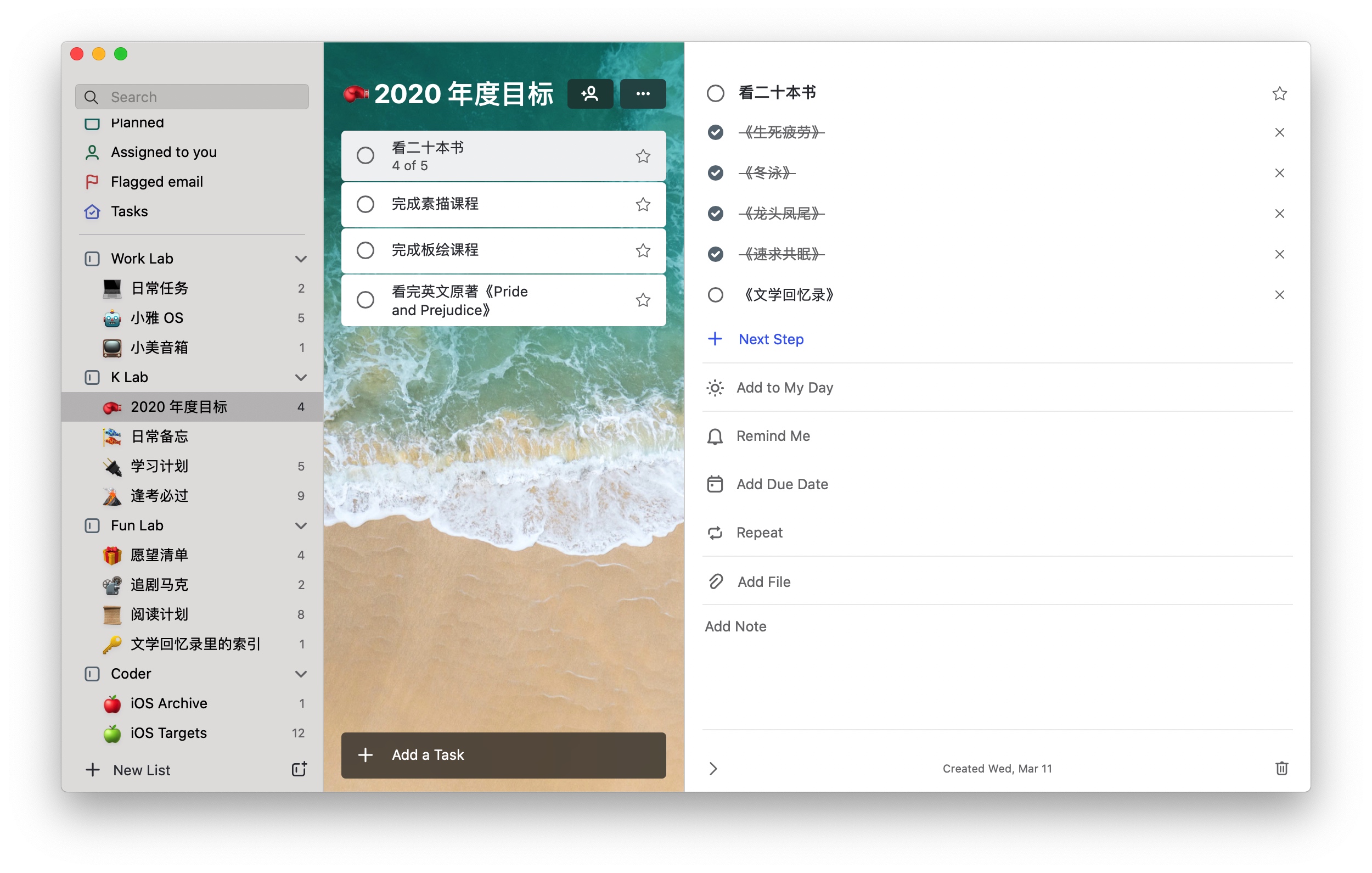Viewport: 1372px width, 873px height.
Task: Click the Search field
Action: click(192, 97)
